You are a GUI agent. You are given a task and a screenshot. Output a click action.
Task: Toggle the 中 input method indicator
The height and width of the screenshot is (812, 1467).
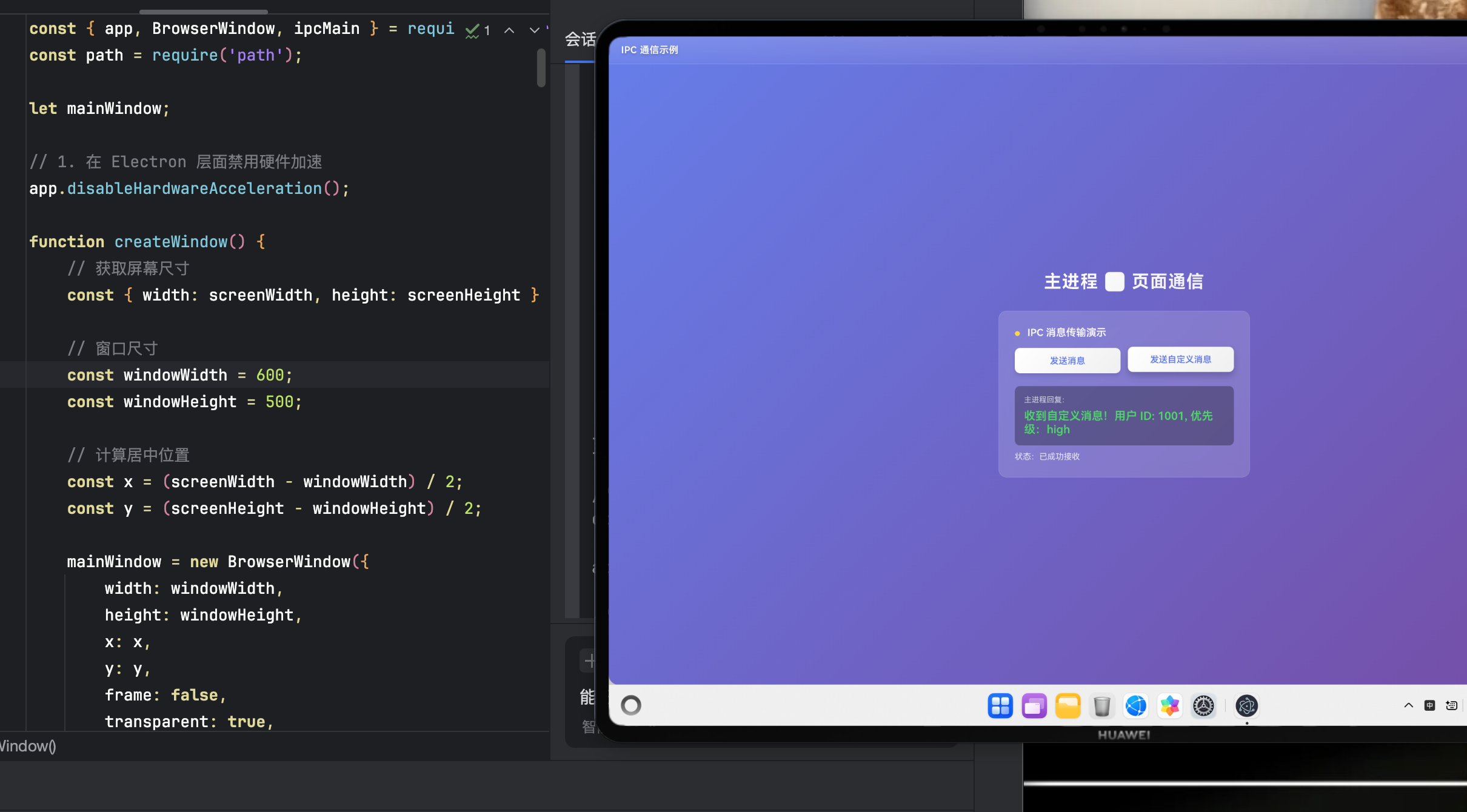[1429, 705]
